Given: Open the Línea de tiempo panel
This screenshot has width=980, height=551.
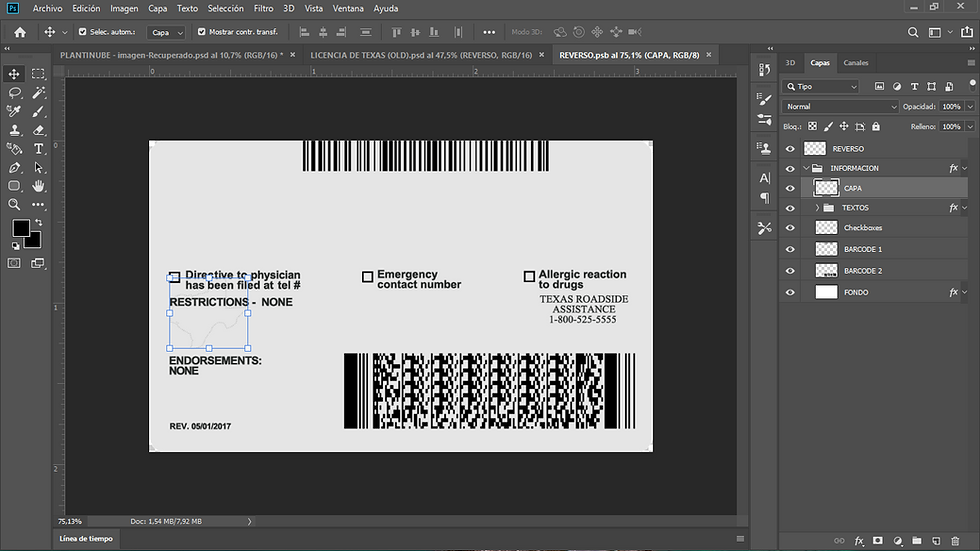Looking at the screenshot, I should [86, 539].
